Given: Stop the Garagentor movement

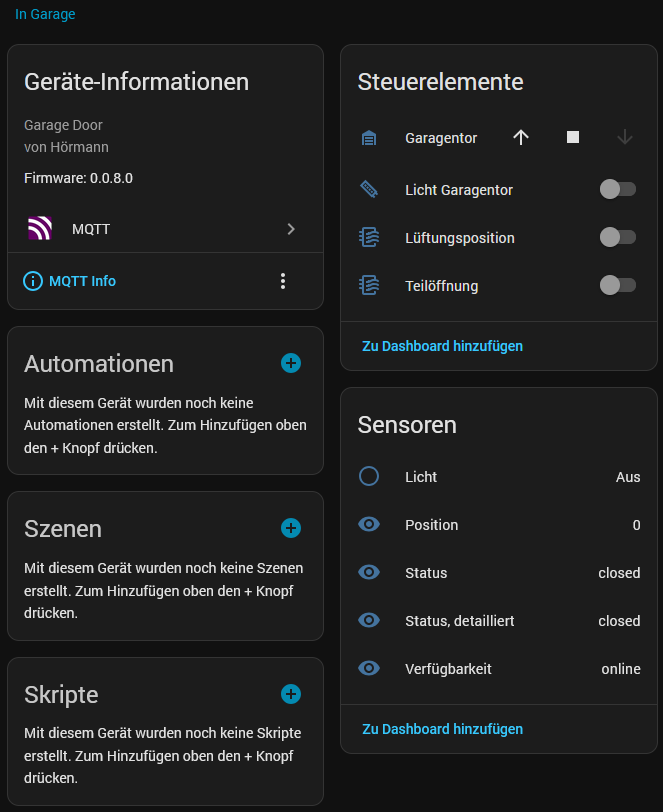Looking at the screenshot, I should point(573,138).
